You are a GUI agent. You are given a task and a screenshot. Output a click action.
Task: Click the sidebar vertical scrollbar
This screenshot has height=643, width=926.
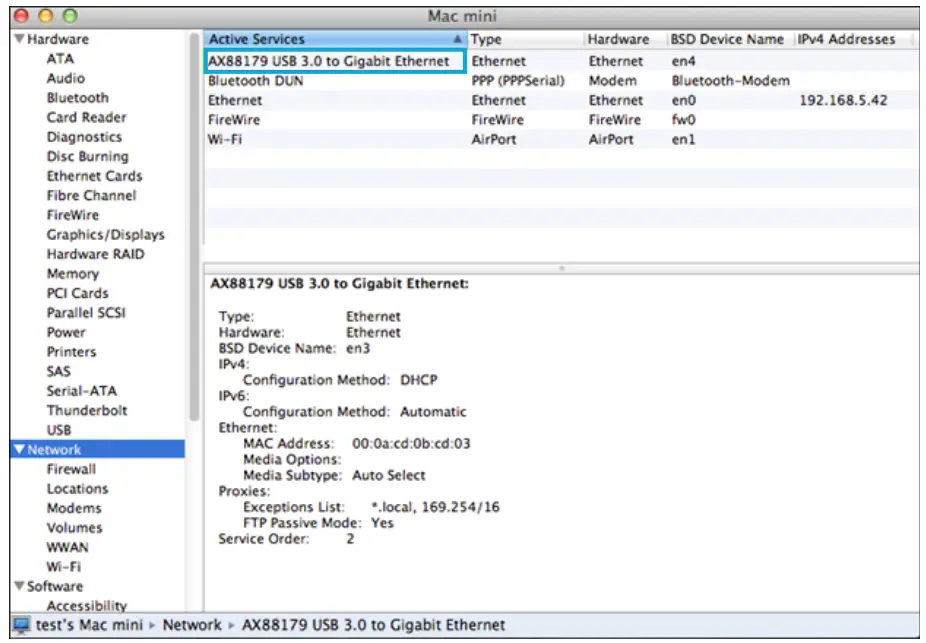click(x=194, y=227)
